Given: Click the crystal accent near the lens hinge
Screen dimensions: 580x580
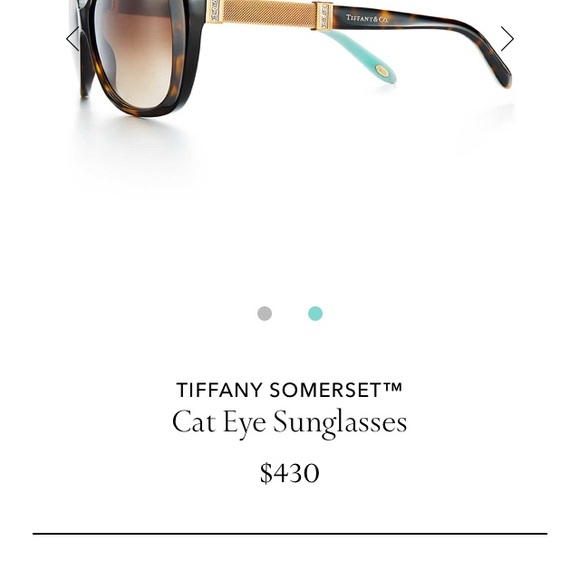Looking at the screenshot, I should 215,10.
